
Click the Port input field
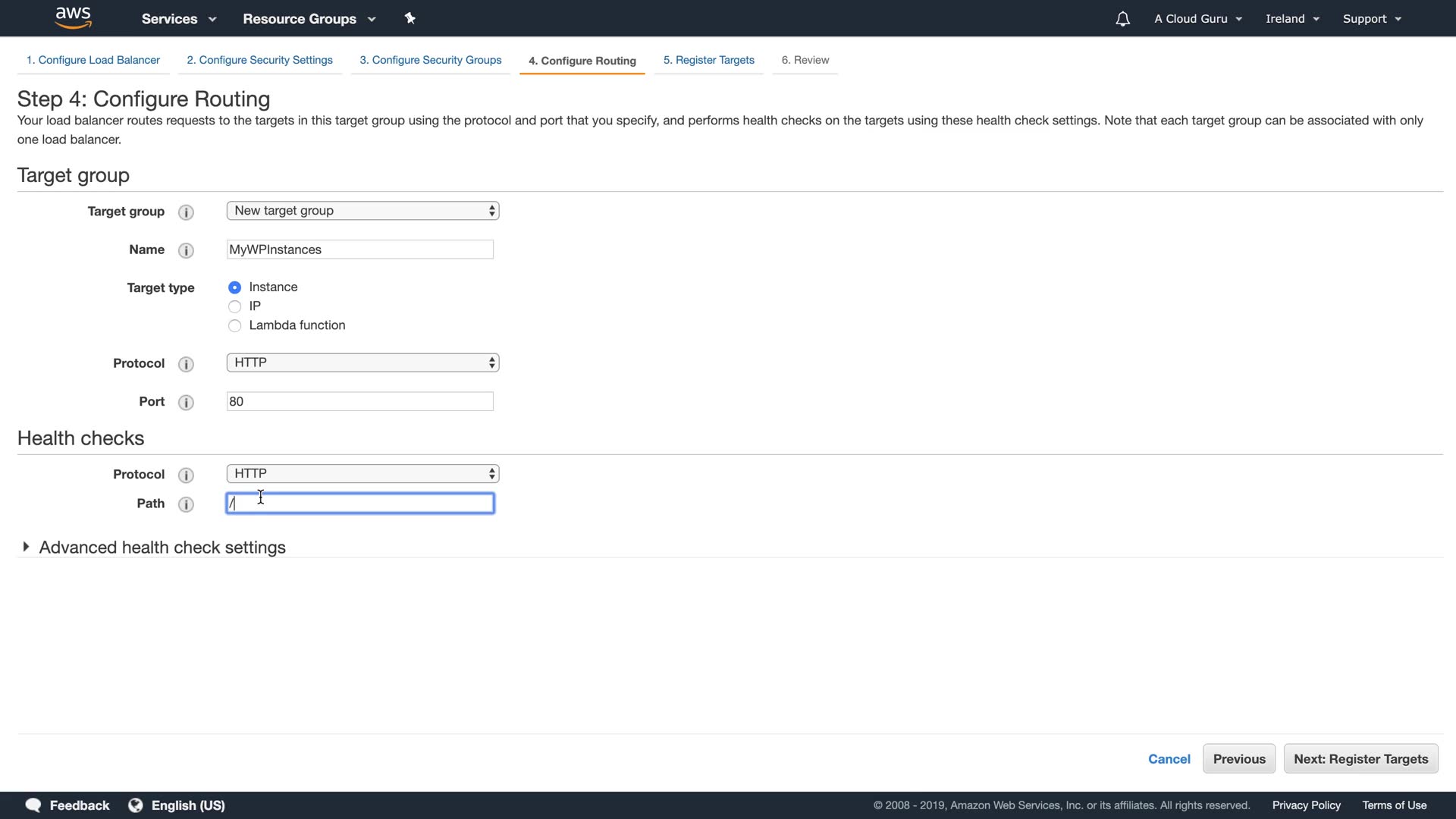(x=360, y=402)
